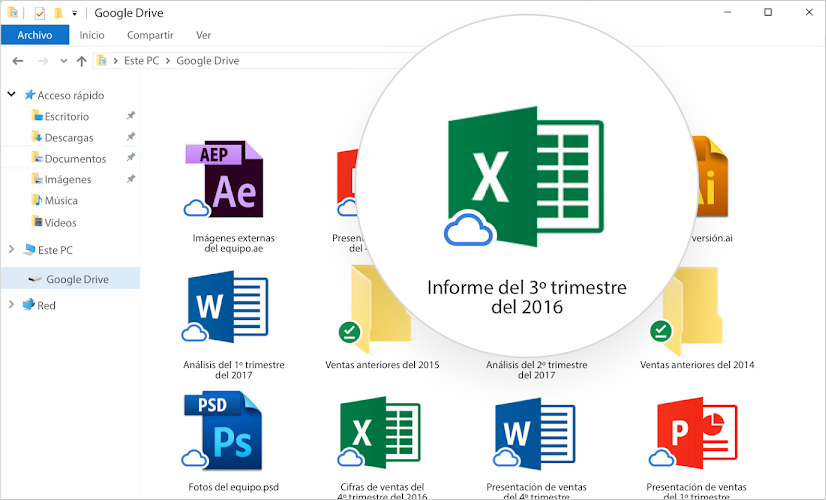
Task: Expand the Red tree node
Action: pyautogui.click(x=11, y=304)
